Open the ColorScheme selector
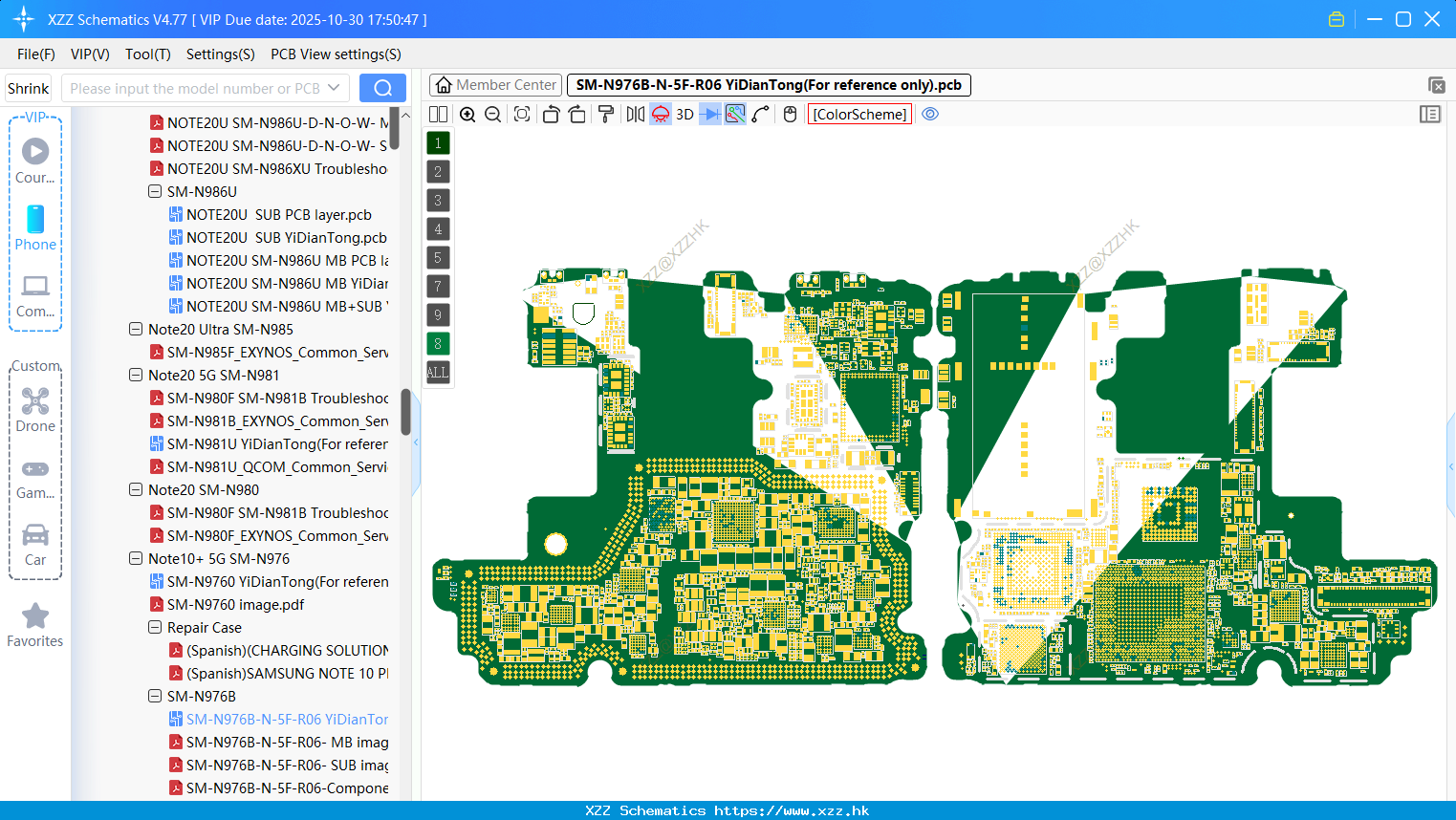1456x820 pixels. (x=860, y=115)
